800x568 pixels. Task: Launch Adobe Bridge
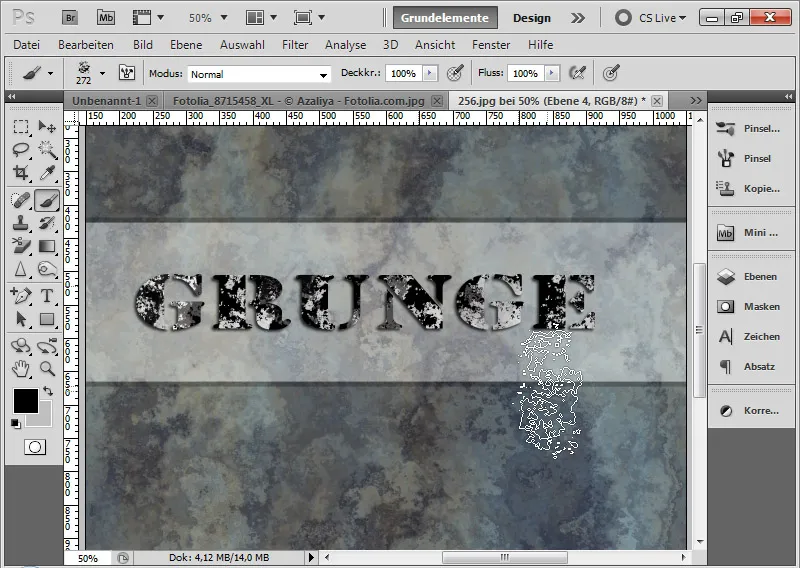(x=70, y=18)
